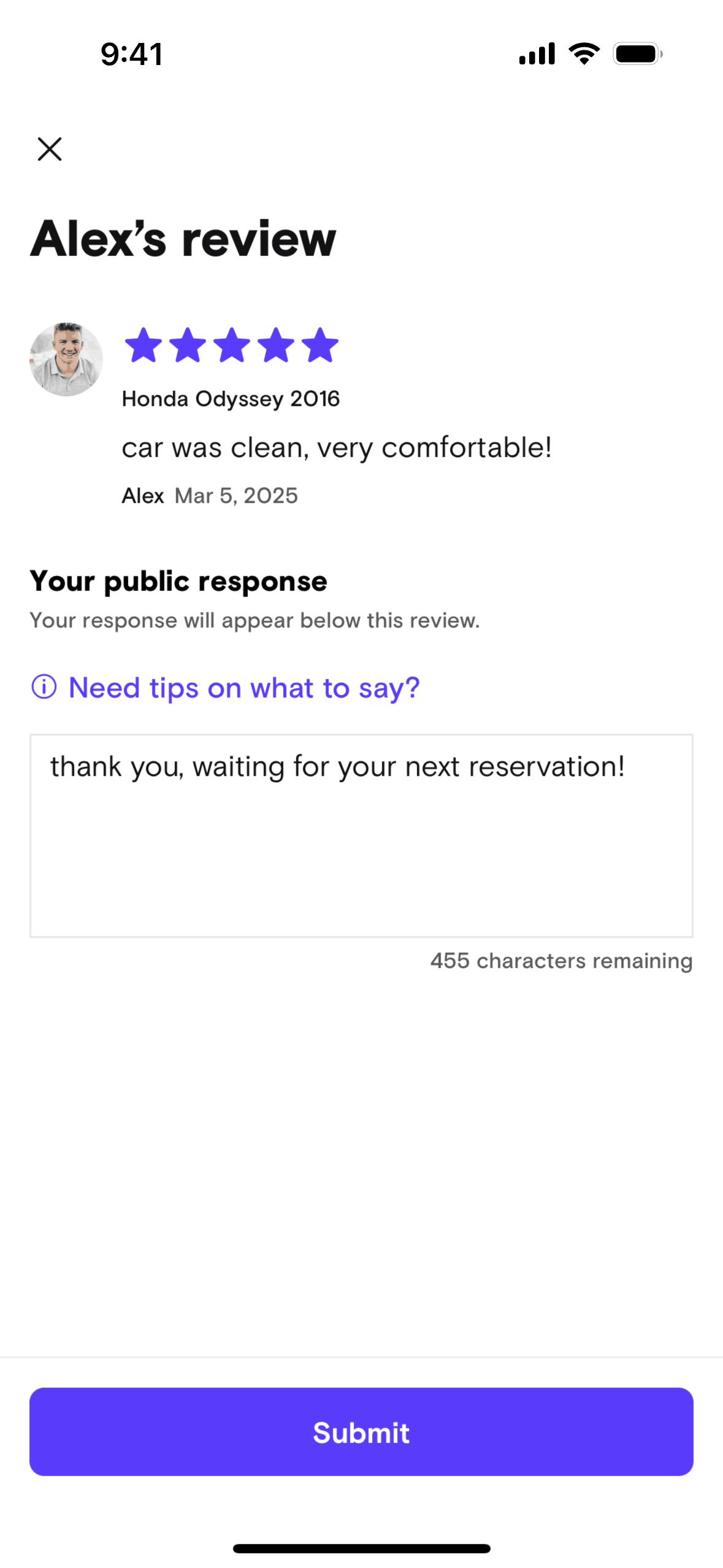Screen dimensions: 723x1568
Task: Tap the battery icon in status bar
Action: pyautogui.click(x=638, y=54)
